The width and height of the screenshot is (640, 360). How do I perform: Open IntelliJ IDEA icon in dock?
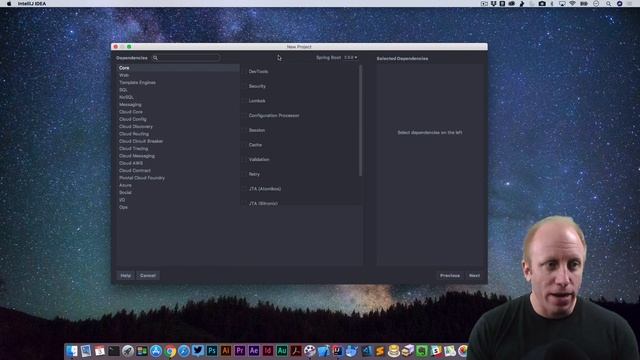coord(338,351)
